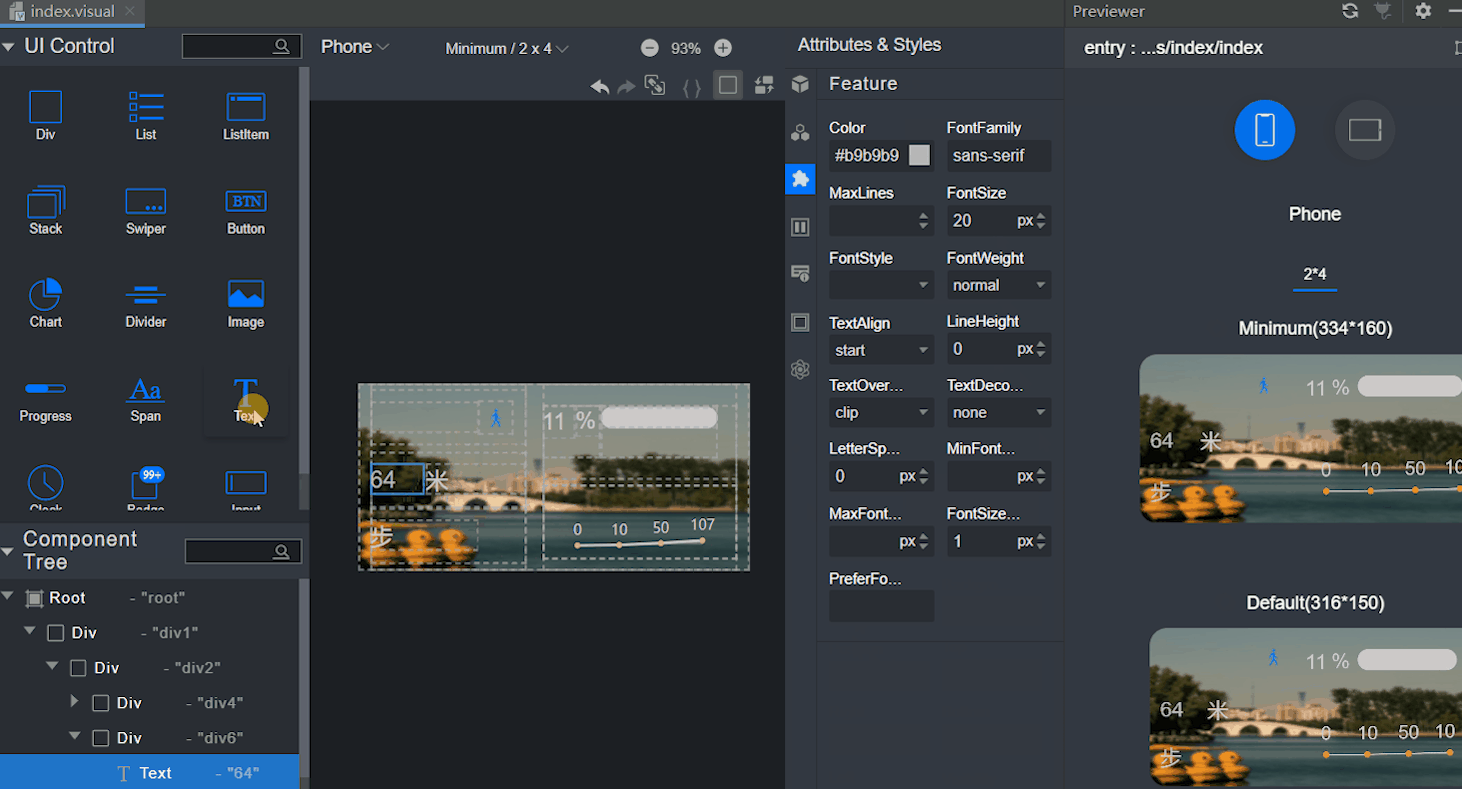1462x789 pixels.
Task: Collapse the div6 tree node
Action: (x=74, y=737)
